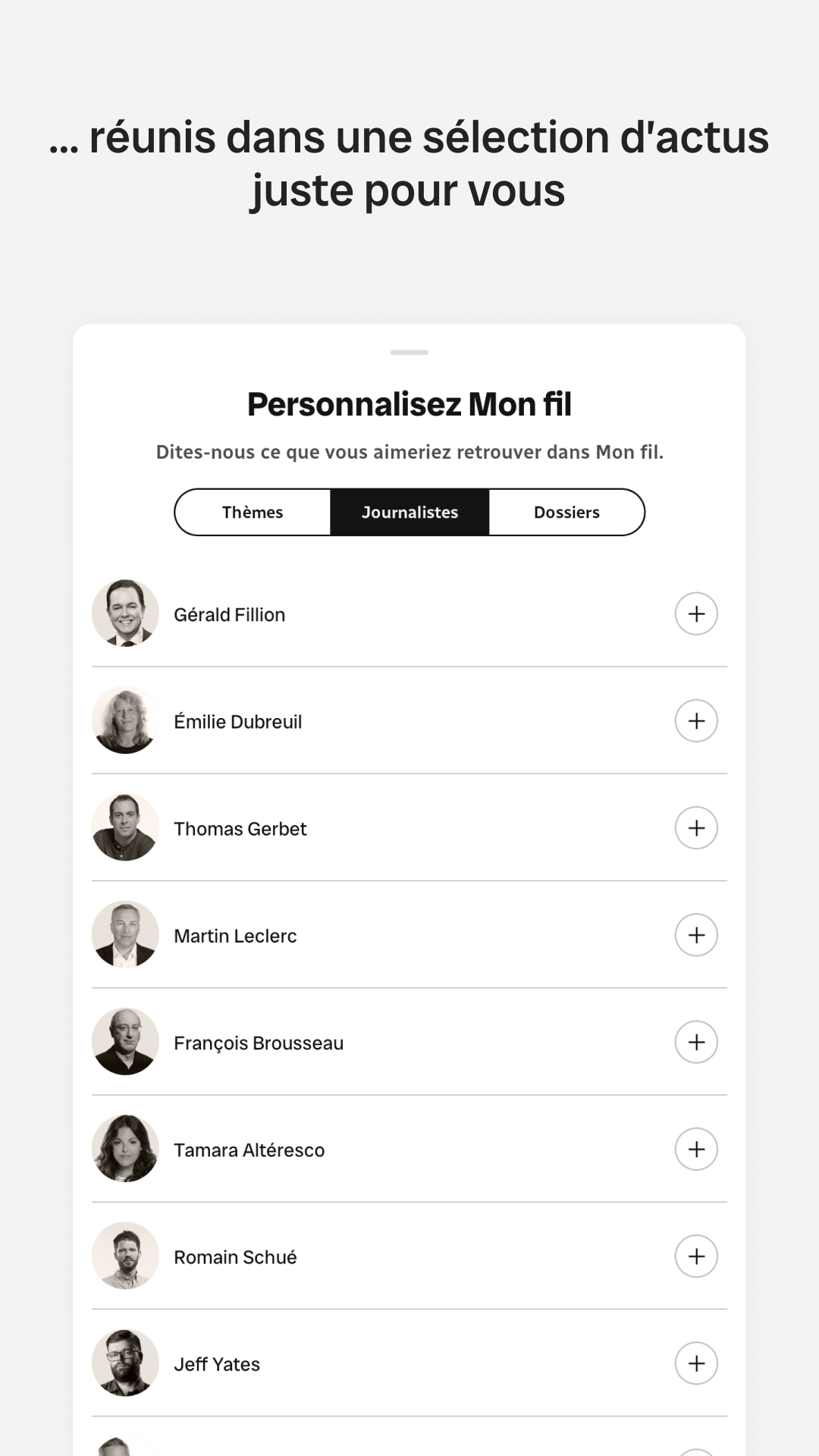Viewport: 819px width, 1456px height.
Task: Tap Gérald Fillion's profile photo
Action: [125, 613]
